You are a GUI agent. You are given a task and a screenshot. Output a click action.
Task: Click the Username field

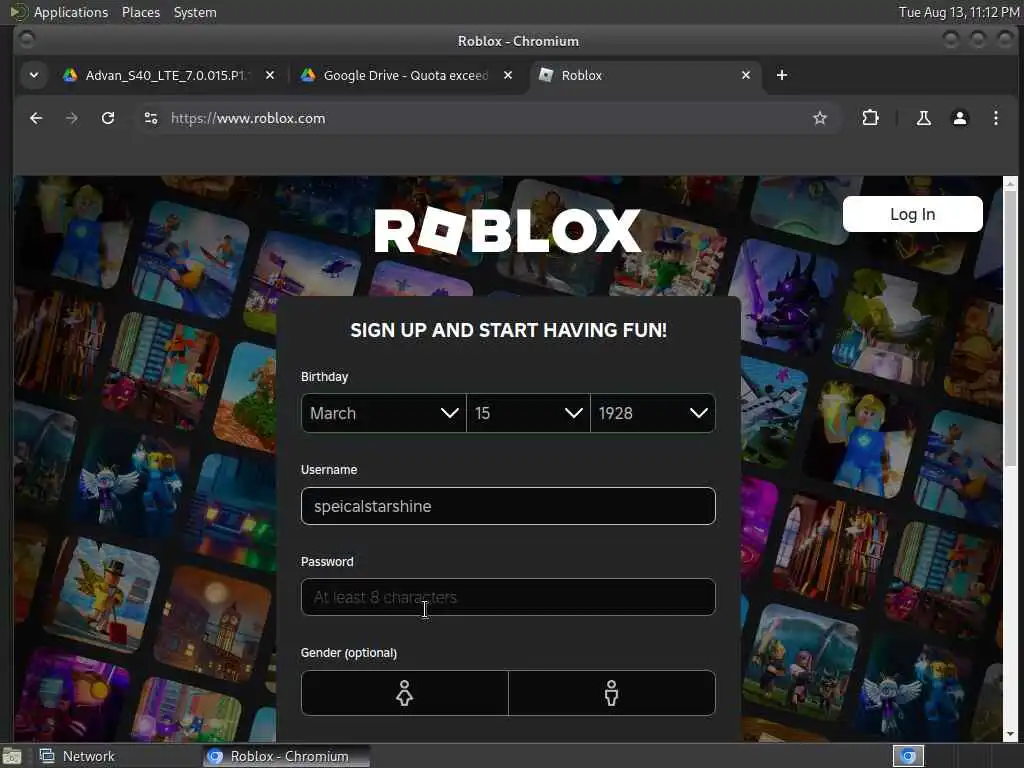(508, 506)
